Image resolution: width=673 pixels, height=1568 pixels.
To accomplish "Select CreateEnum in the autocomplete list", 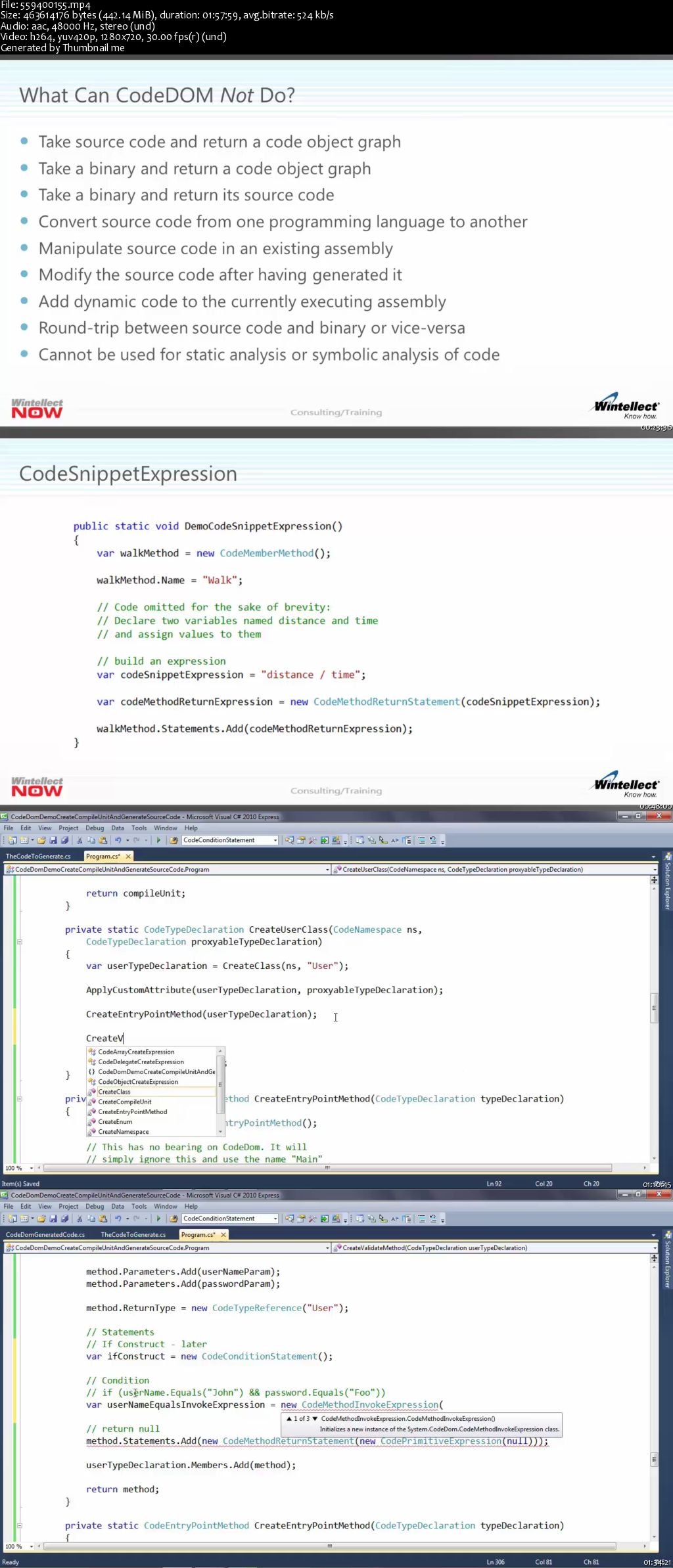I will point(152,1122).
